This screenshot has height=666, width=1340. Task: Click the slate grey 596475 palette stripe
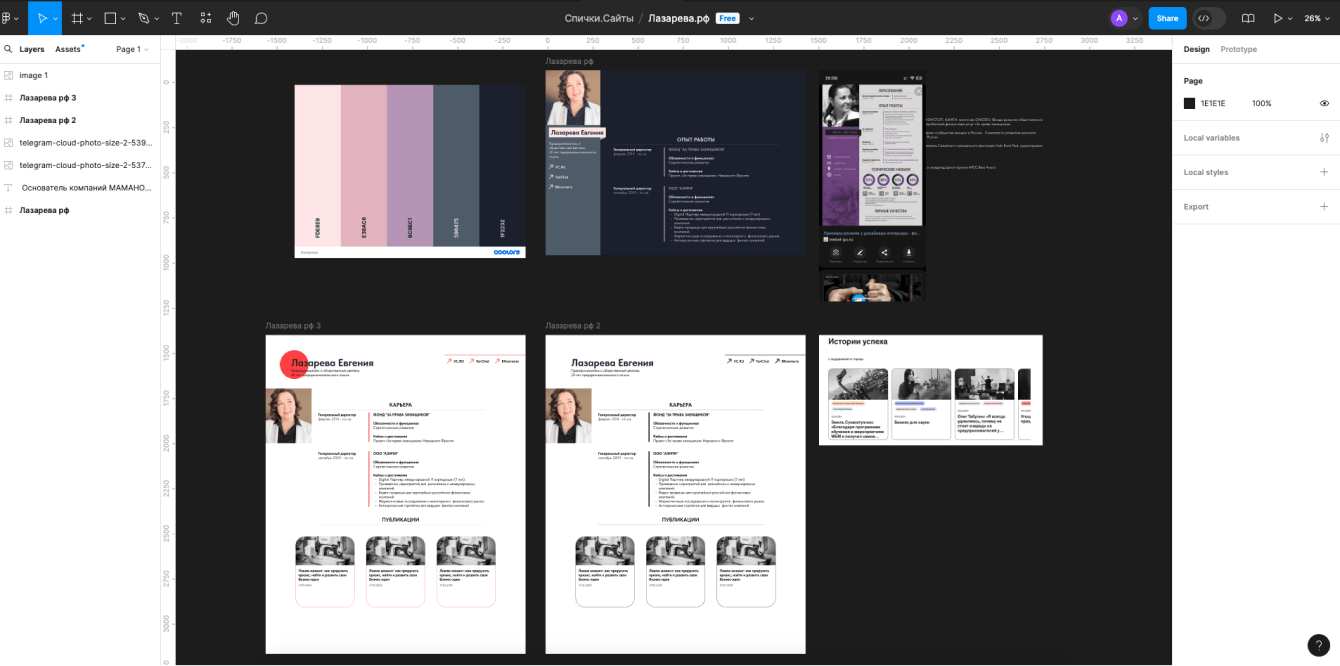455,165
